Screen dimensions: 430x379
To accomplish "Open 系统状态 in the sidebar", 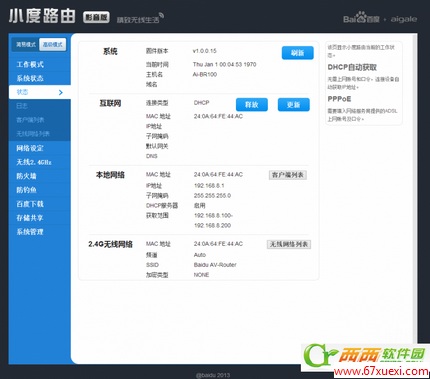I will [x=30, y=78].
